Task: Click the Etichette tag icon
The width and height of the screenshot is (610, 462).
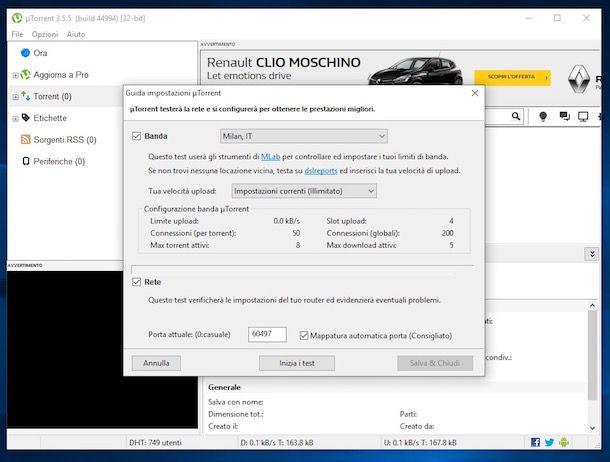Action: coord(25,118)
